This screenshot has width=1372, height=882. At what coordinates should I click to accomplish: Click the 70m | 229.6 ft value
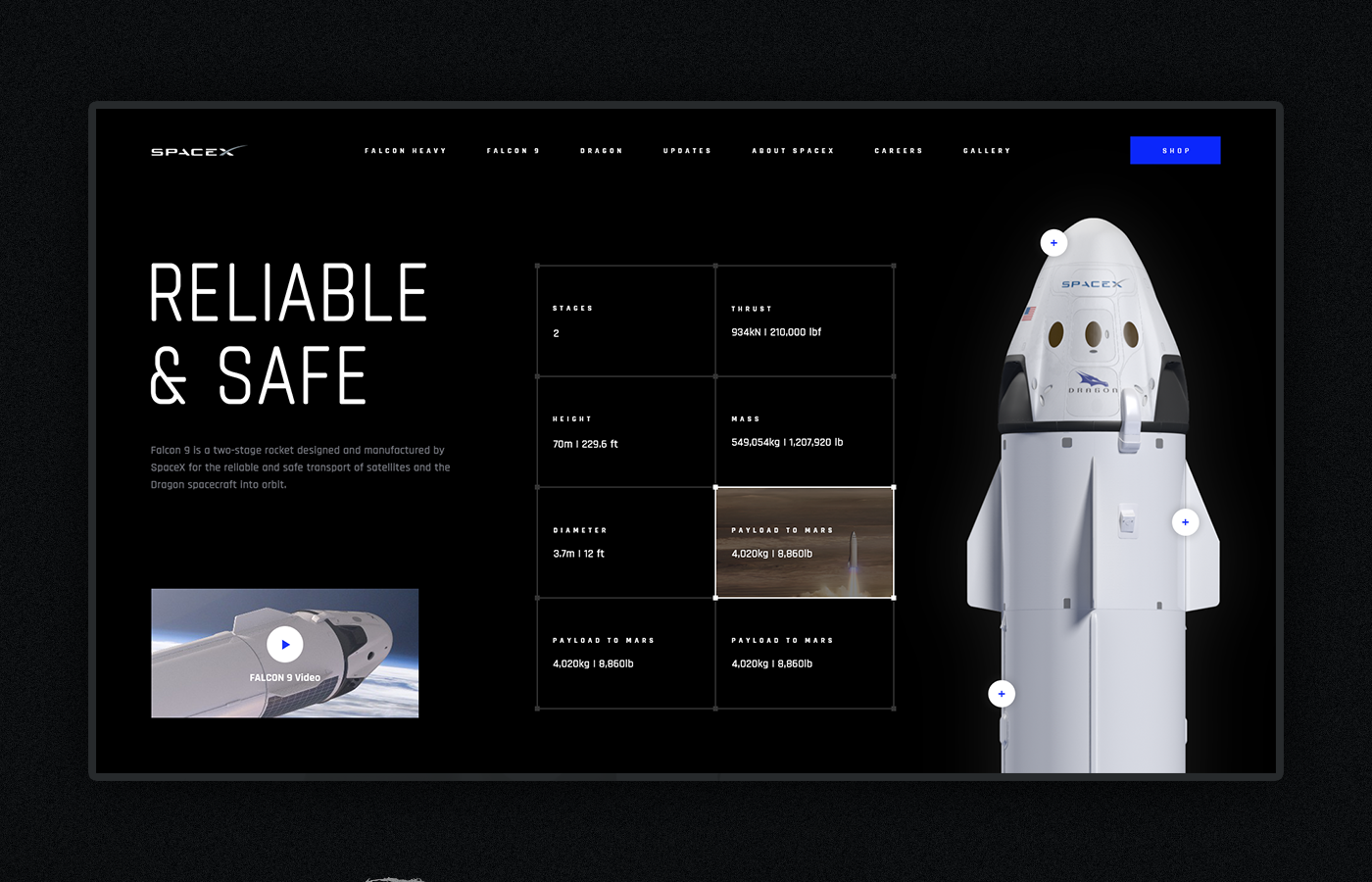pyautogui.click(x=585, y=444)
